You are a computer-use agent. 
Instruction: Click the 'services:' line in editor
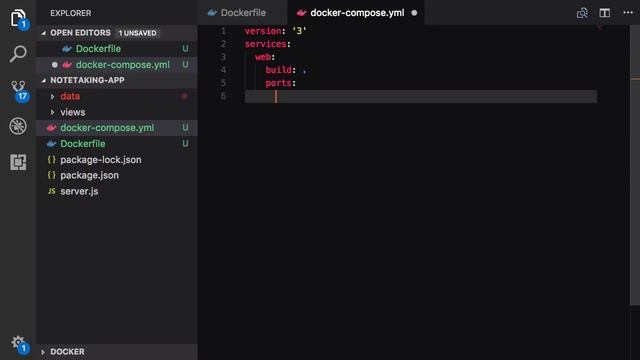pyautogui.click(x=267, y=44)
